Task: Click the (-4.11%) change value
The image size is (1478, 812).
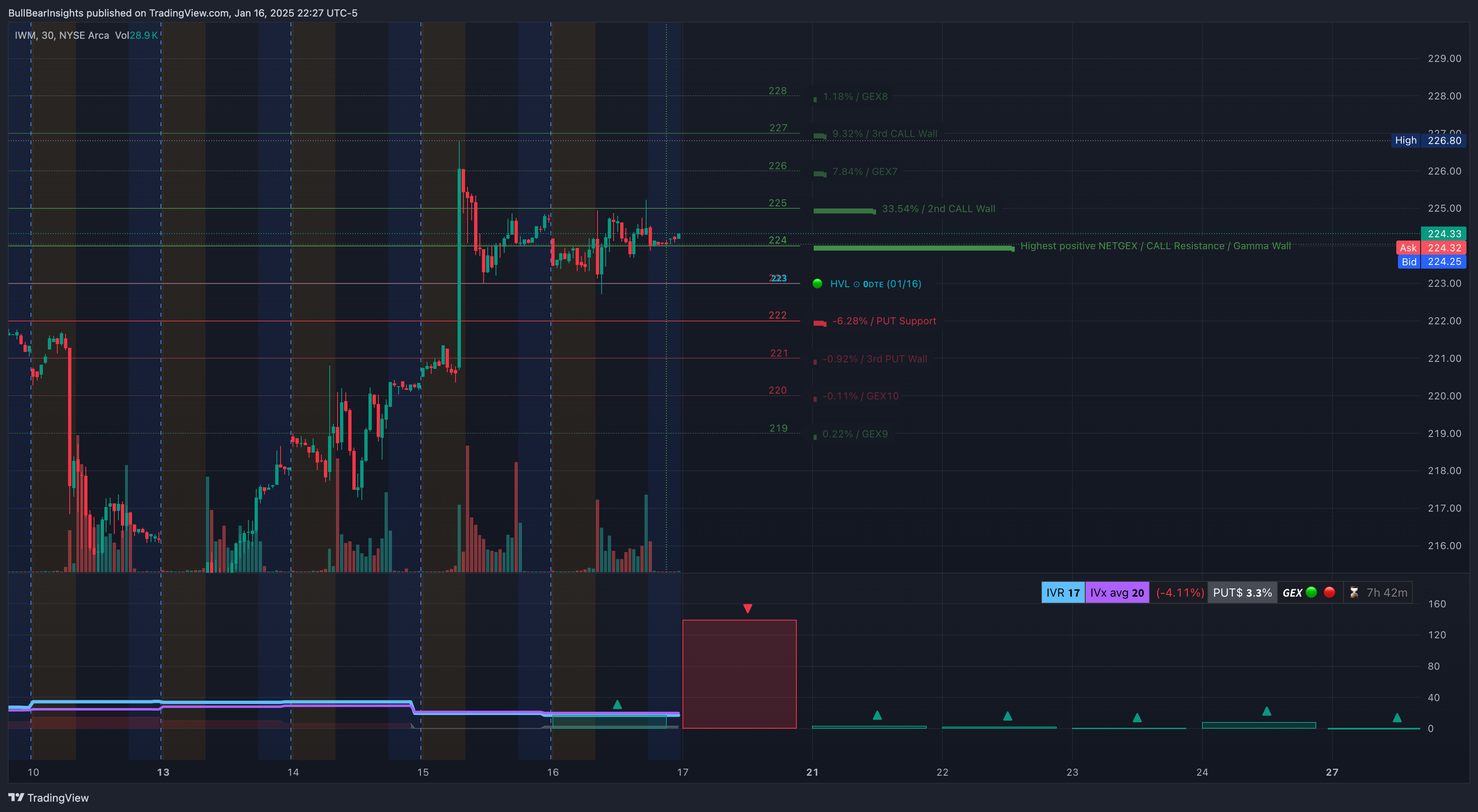Action: click(x=1180, y=593)
